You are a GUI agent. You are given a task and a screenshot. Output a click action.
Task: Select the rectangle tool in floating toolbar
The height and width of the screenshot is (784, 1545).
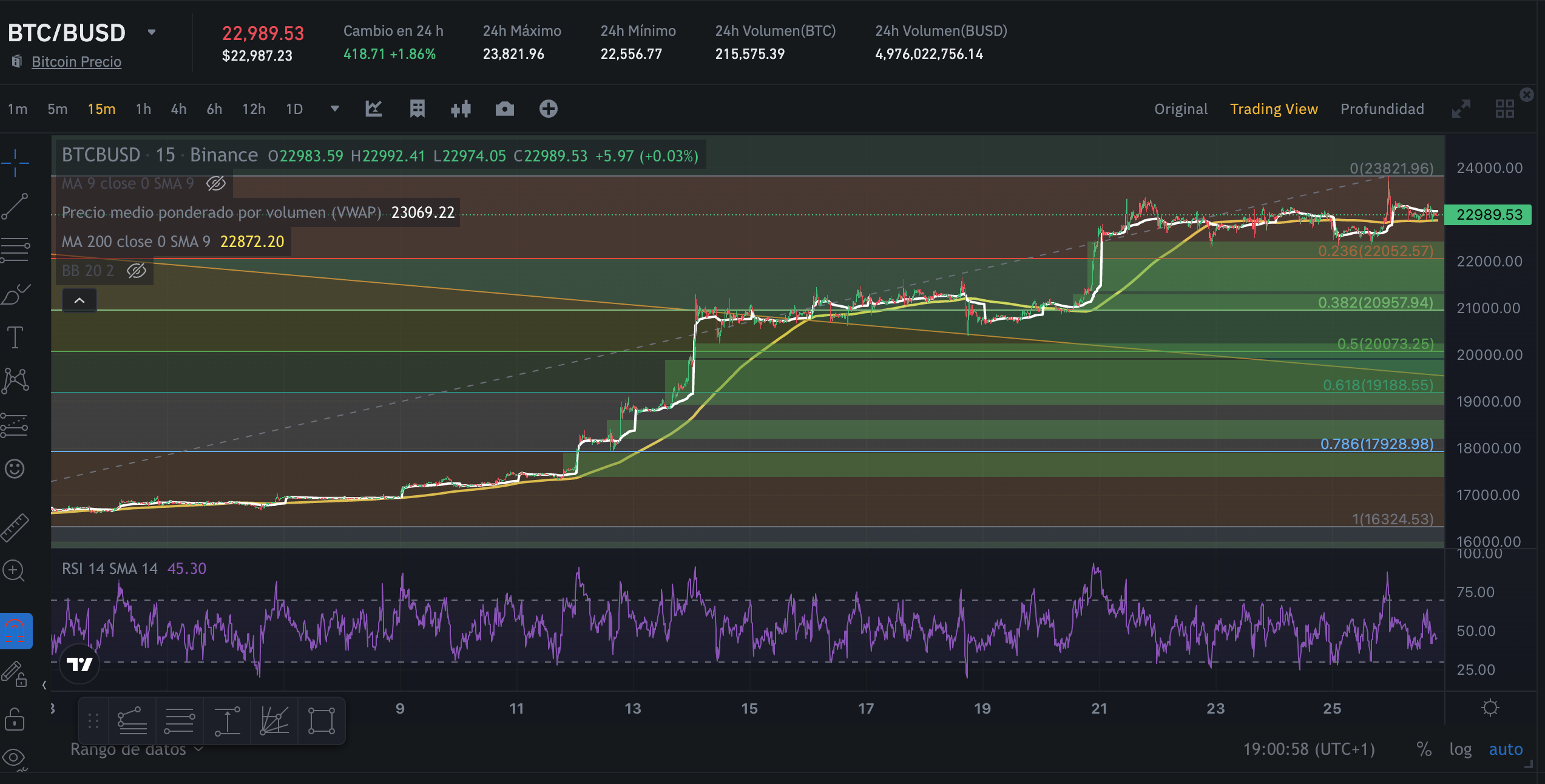coord(322,721)
